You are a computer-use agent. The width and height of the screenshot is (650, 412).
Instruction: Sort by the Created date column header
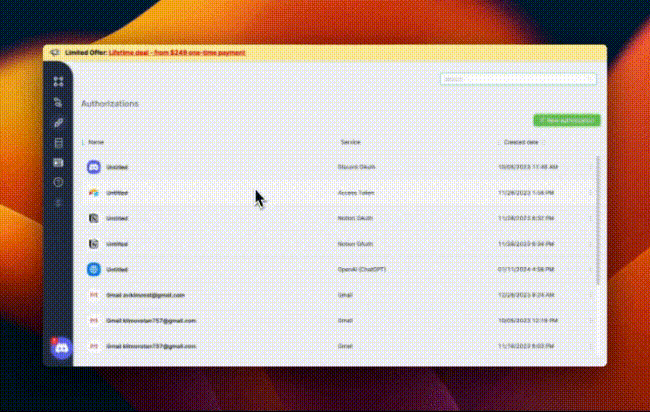pos(521,142)
